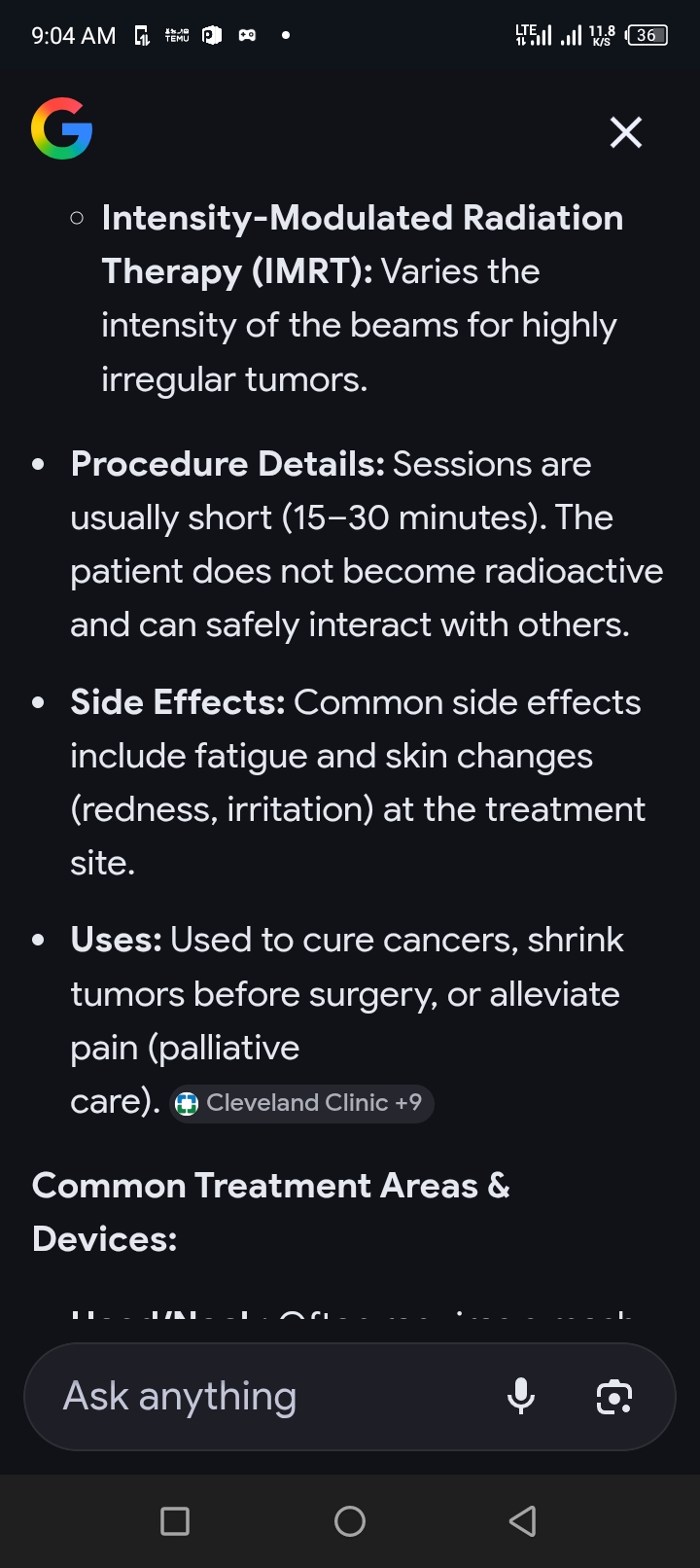The height and width of the screenshot is (1568, 700).
Task: Close the AI overview with the X
Action: tap(626, 132)
